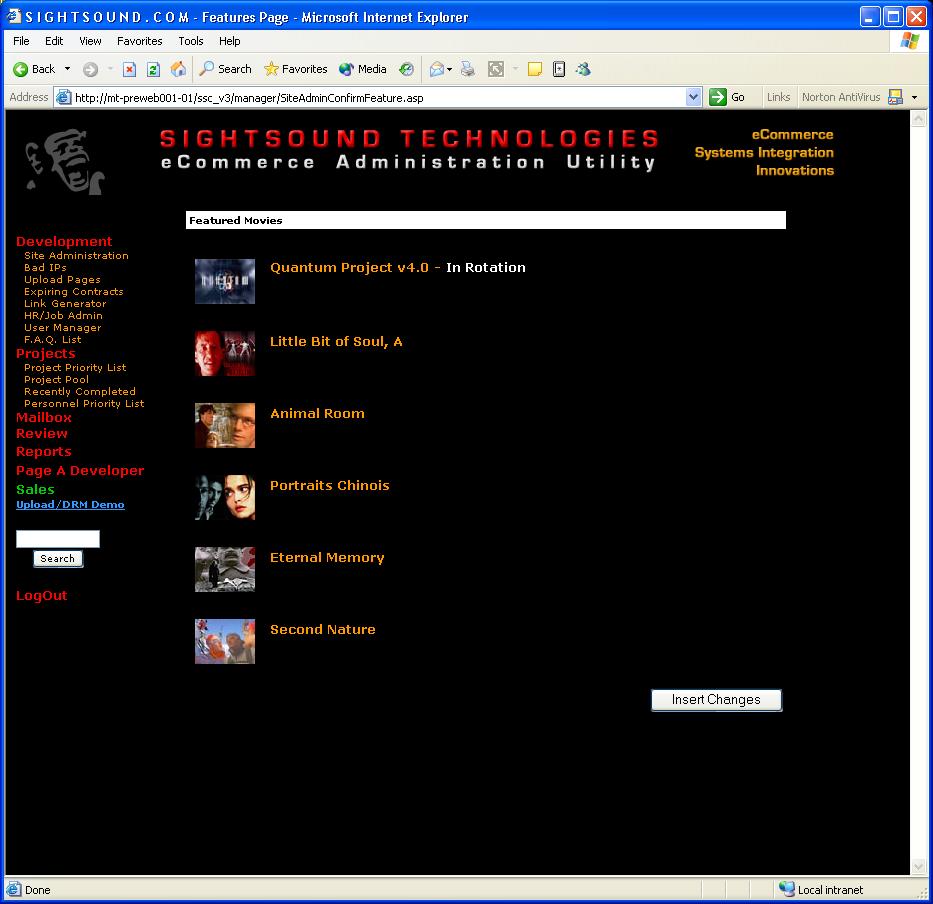Go to Expiring Contracts
Viewport: 933px width, 904px height.
pyautogui.click(x=74, y=292)
